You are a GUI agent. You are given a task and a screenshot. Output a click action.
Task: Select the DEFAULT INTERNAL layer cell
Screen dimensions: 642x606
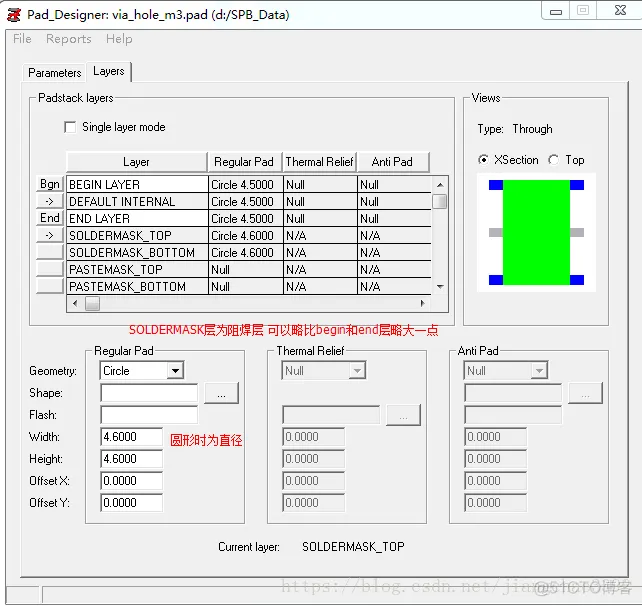click(138, 202)
